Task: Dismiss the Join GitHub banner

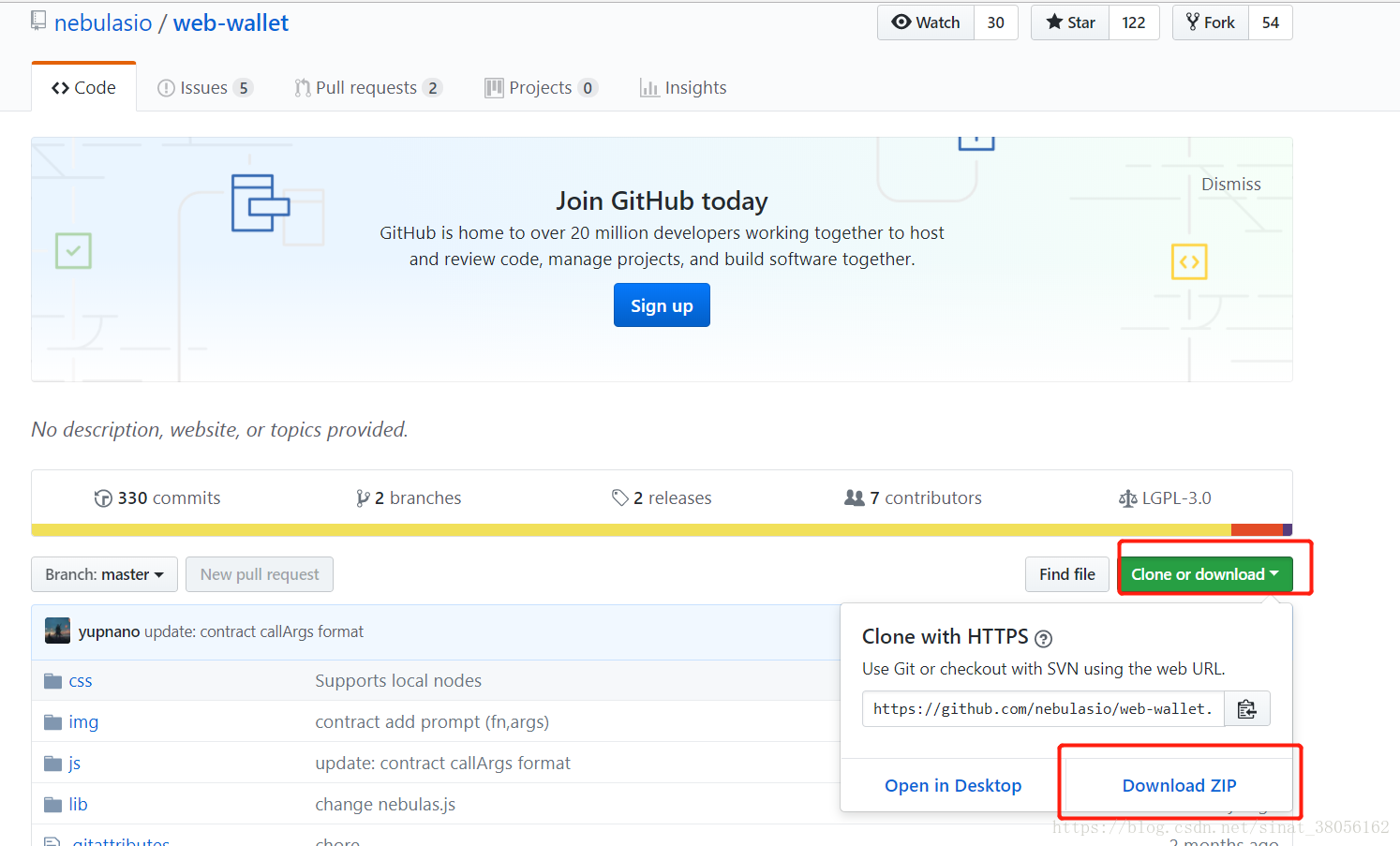Action: [x=1231, y=185]
